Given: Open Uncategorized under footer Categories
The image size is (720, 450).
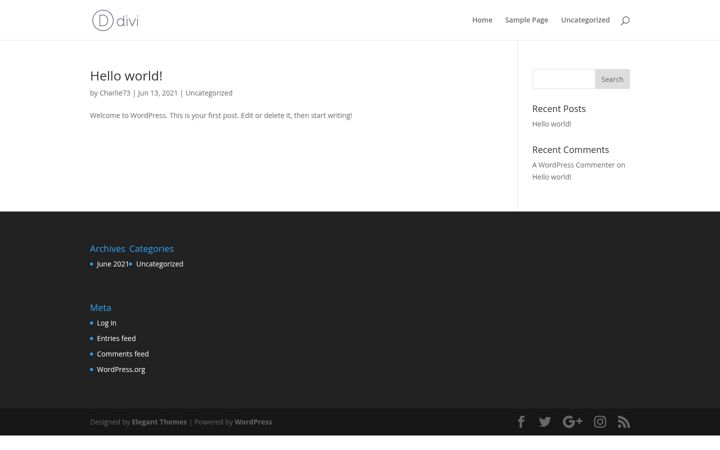Looking at the screenshot, I should pos(159,264).
